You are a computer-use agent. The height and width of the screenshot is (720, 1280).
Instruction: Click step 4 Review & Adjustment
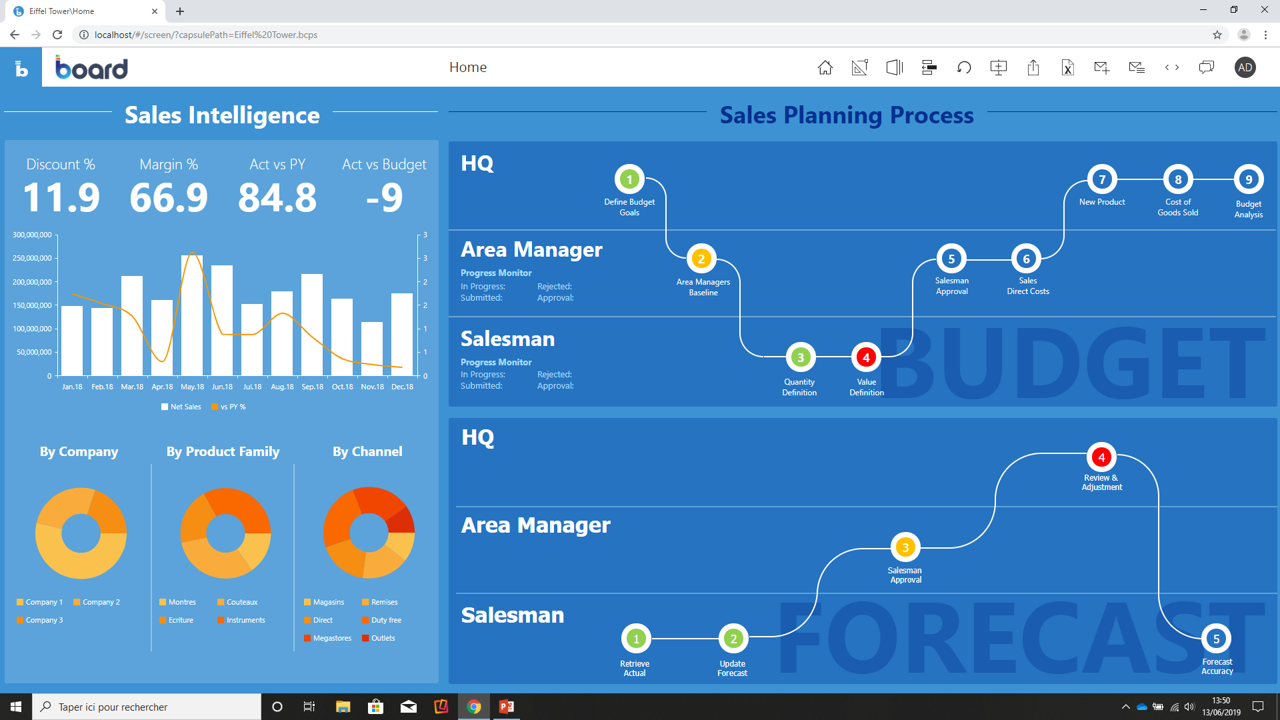coord(1101,458)
